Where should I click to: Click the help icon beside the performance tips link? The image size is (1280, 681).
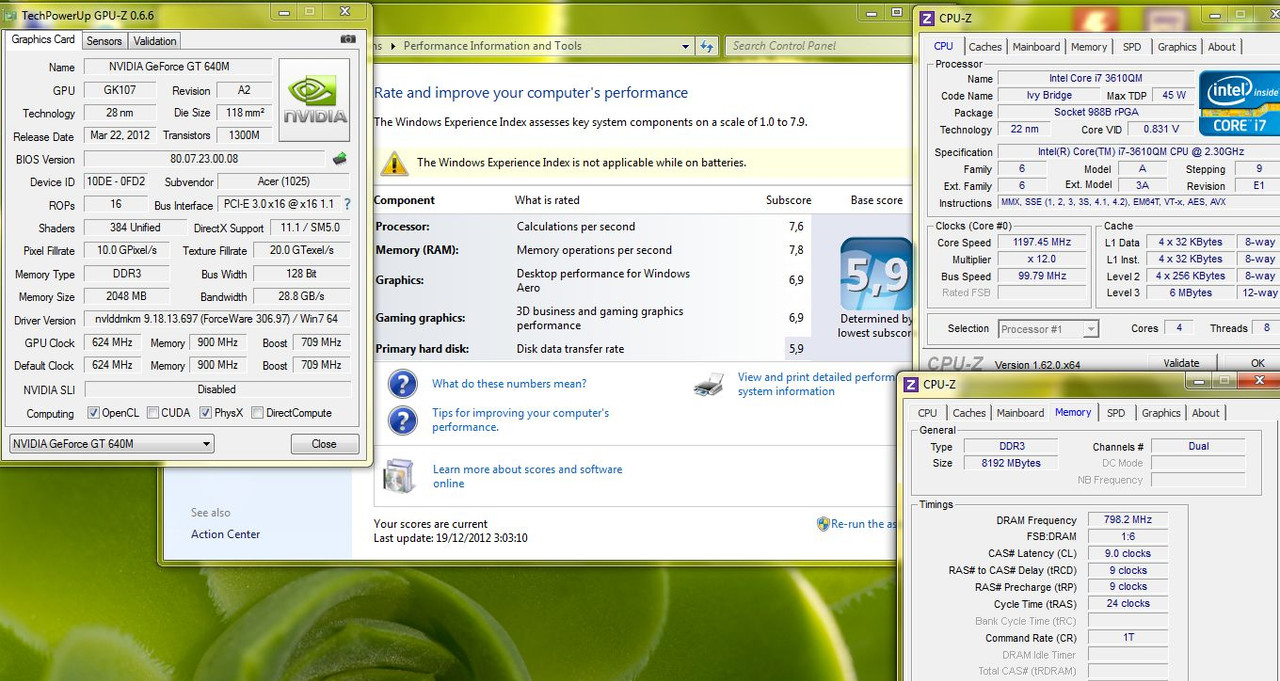402,419
